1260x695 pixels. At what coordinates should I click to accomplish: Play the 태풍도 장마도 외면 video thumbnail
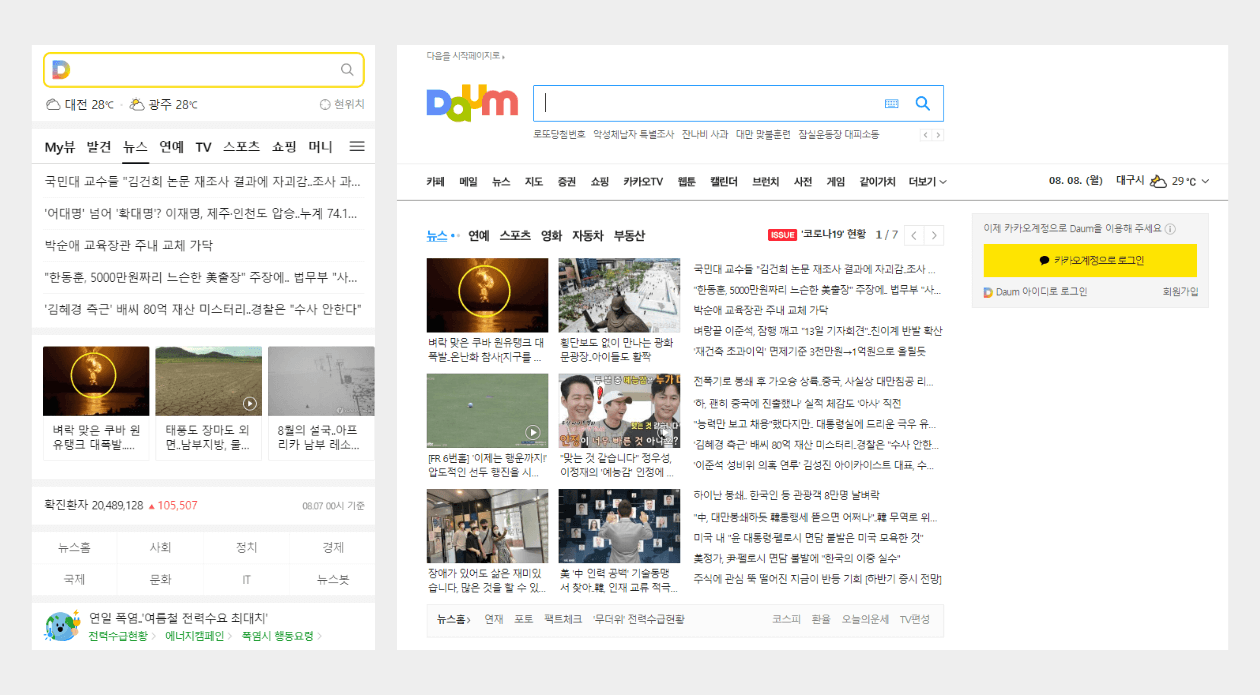pos(208,381)
